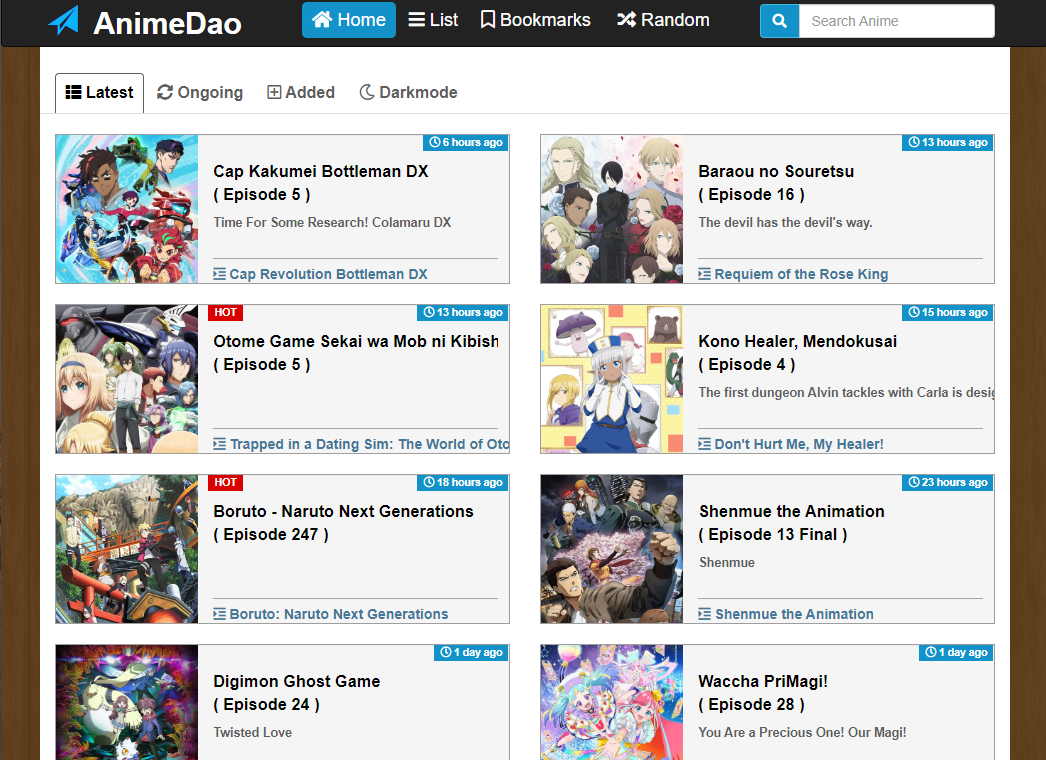Open Digimon Ghost Game thumbnail
Image resolution: width=1046 pixels, height=760 pixels.
tap(127, 702)
